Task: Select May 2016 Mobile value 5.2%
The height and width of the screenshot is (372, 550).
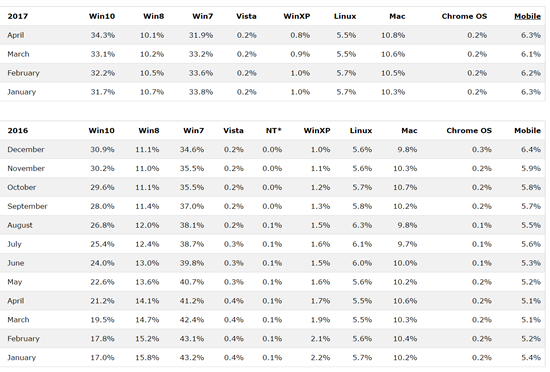Action: click(531, 282)
